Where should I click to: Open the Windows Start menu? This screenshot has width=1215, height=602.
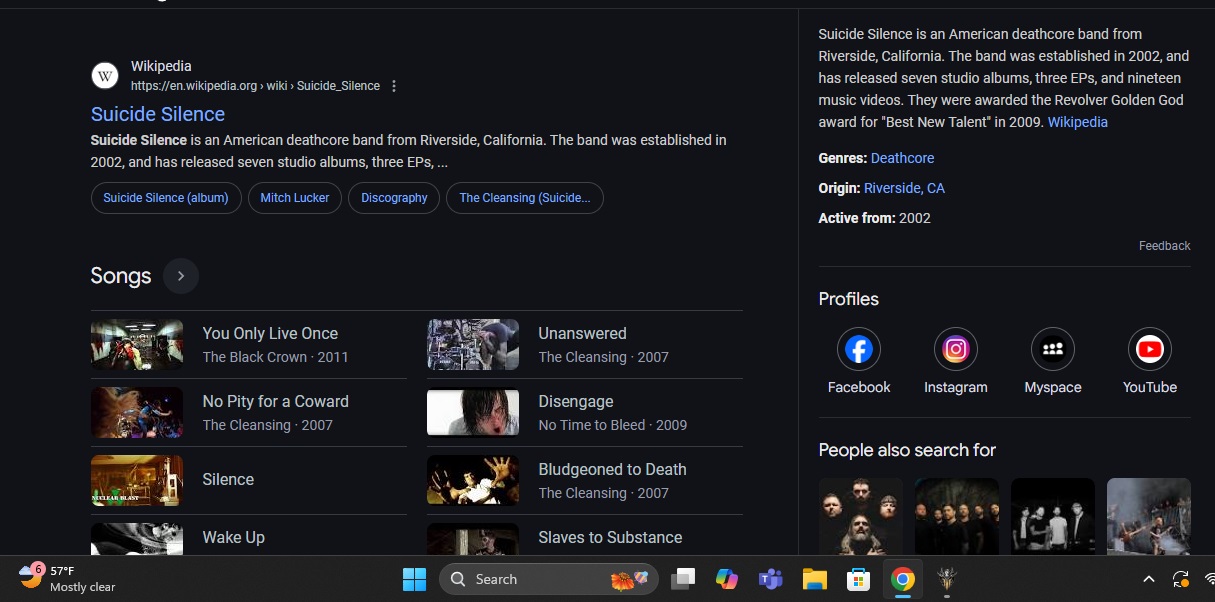coord(414,579)
